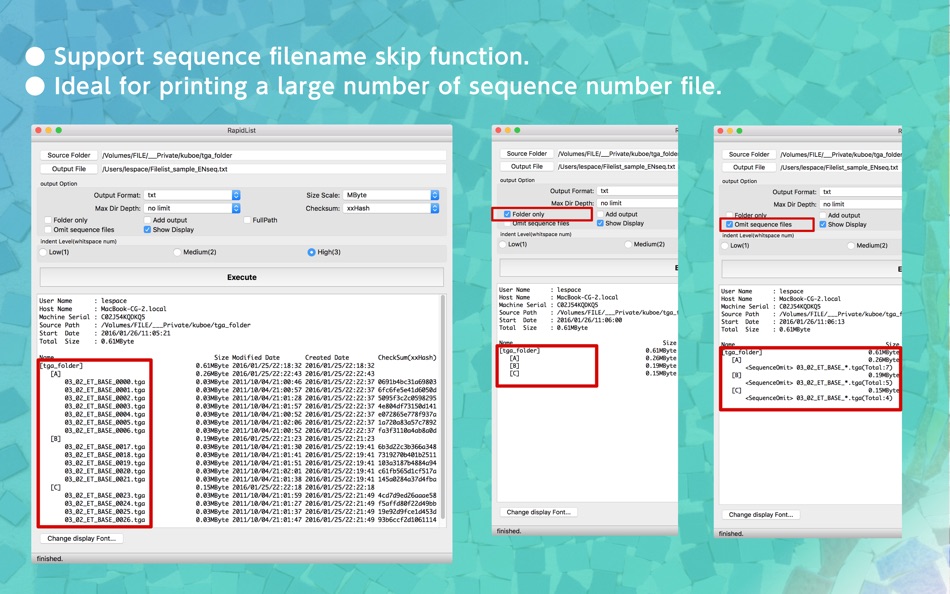The image size is (950, 594).
Task: Open the Checksum xxHash dropdown
Action: (391, 208)
